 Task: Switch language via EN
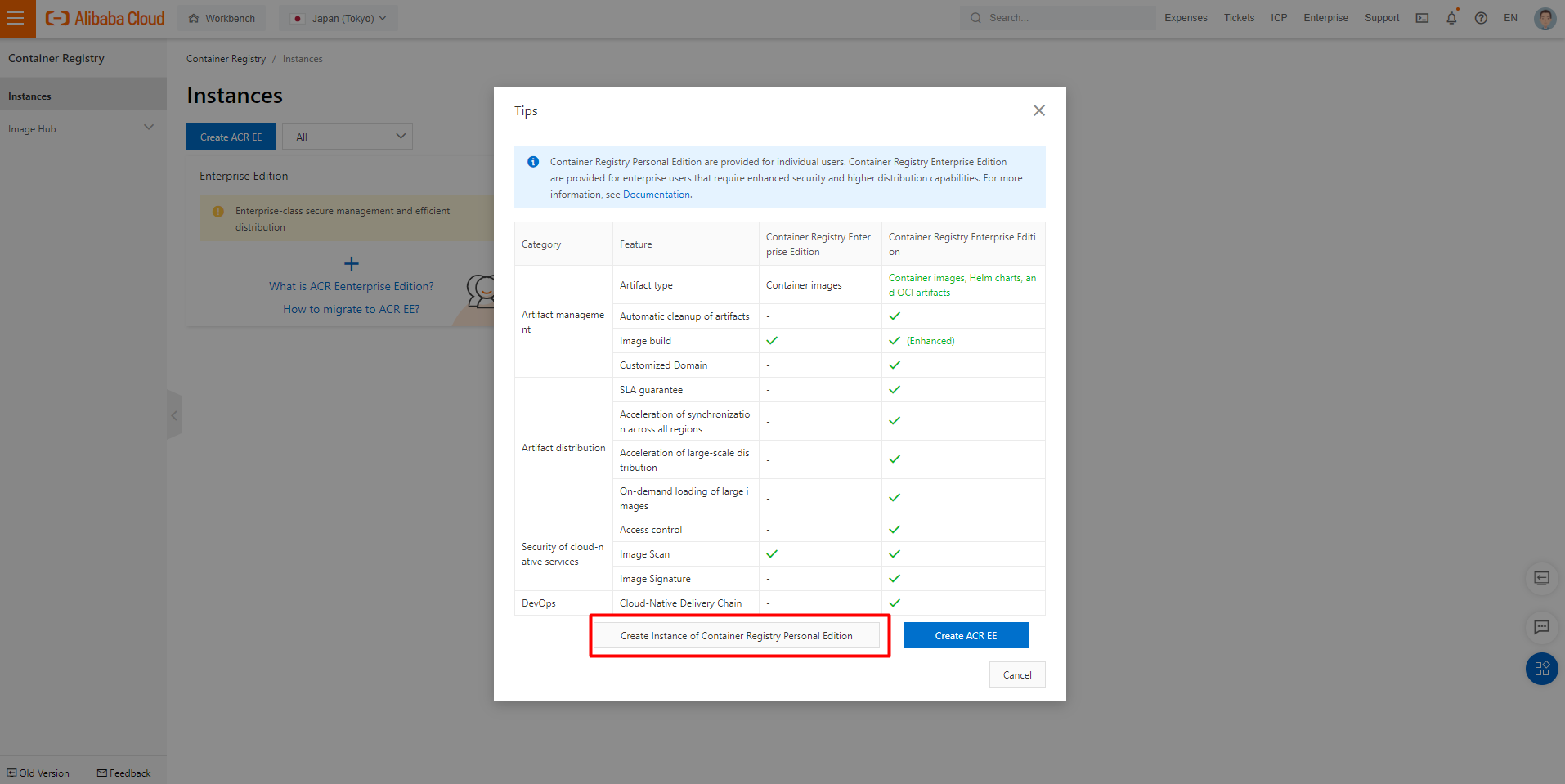(x=1510, y=18)
